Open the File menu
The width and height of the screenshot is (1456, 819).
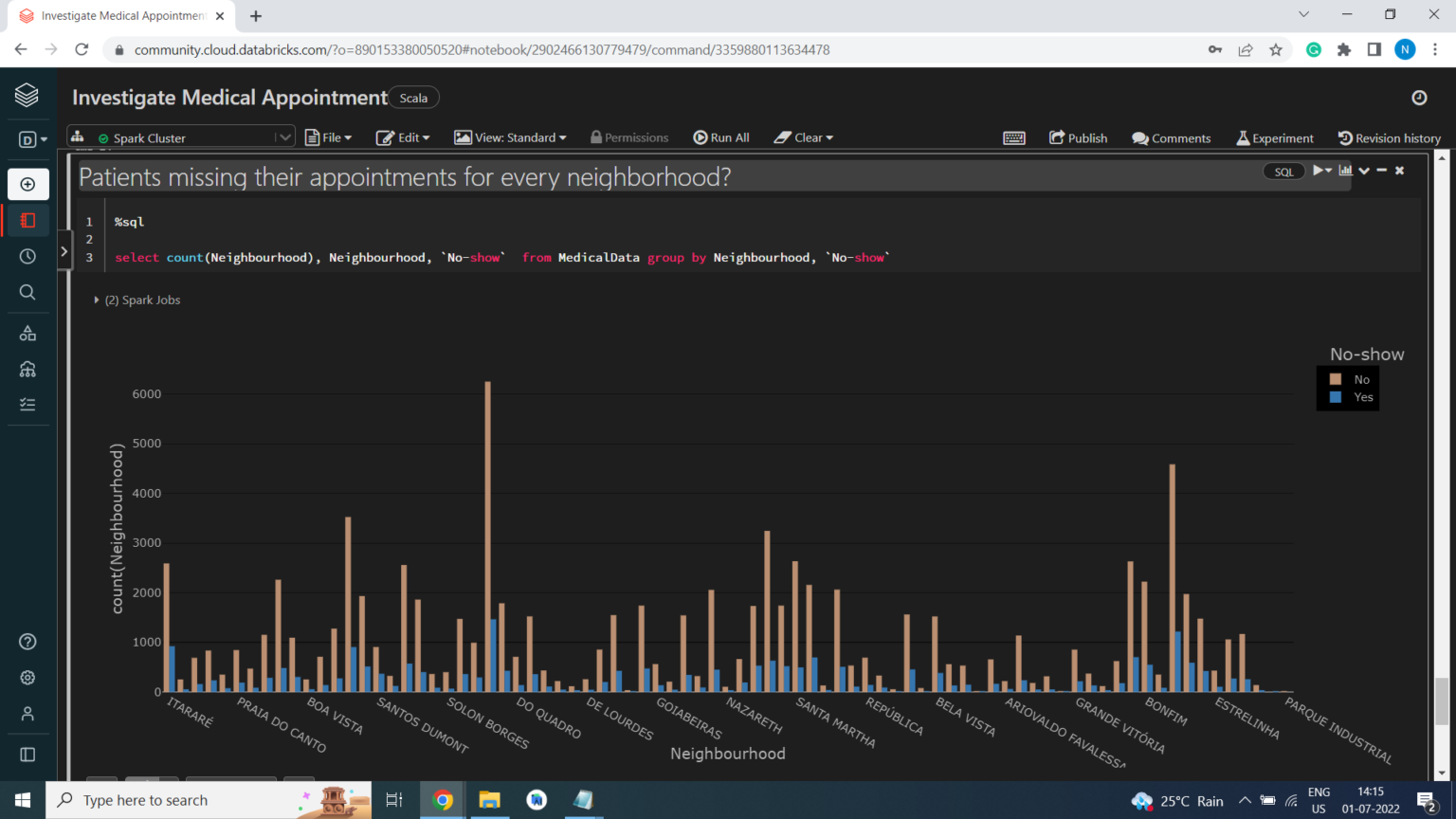328,136
